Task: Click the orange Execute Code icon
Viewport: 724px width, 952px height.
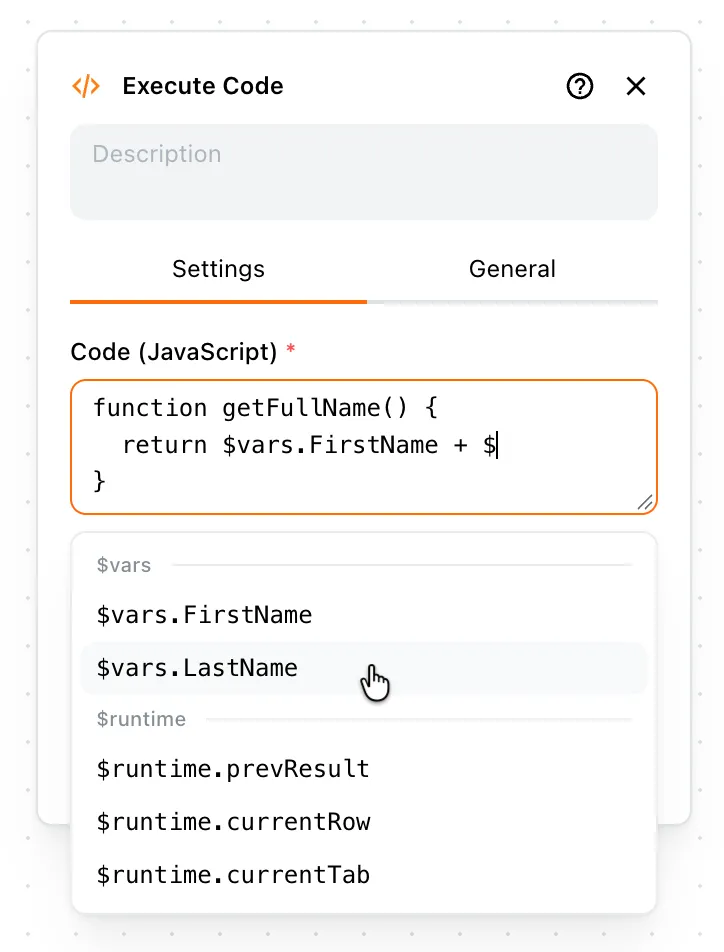Action: coord(86,86)
